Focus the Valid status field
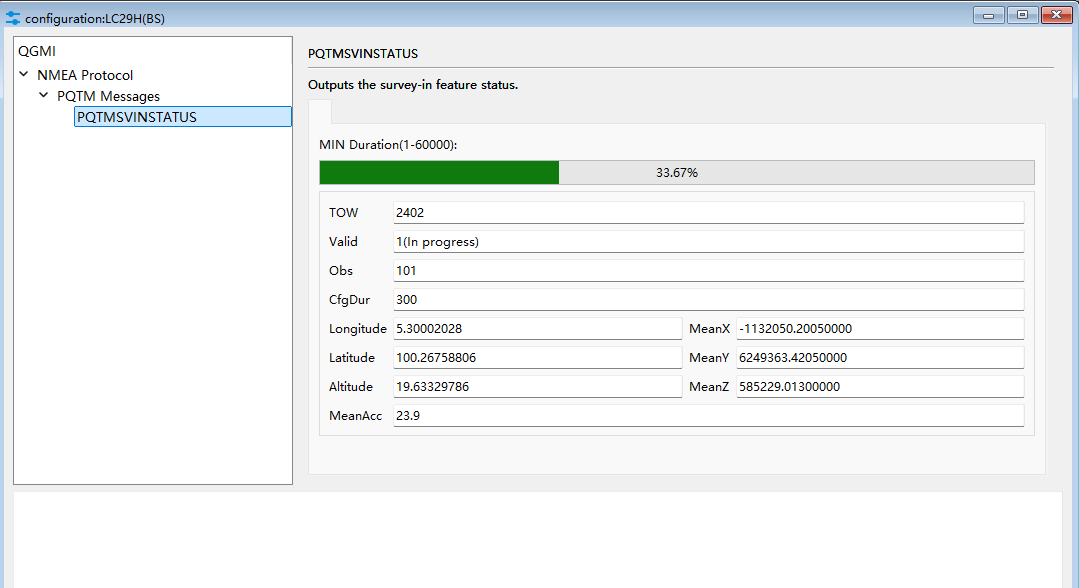This screenshot has width=1079, height=588. [x=708, y=242]
